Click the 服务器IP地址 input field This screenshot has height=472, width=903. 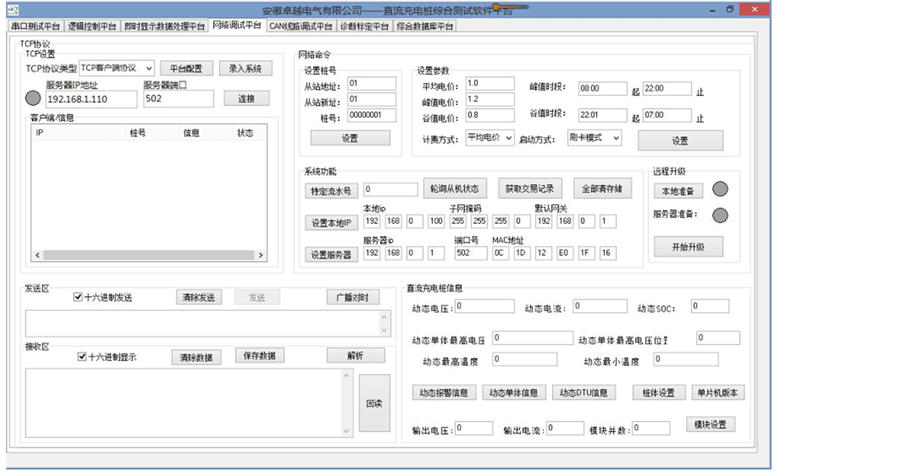(91, 100)
